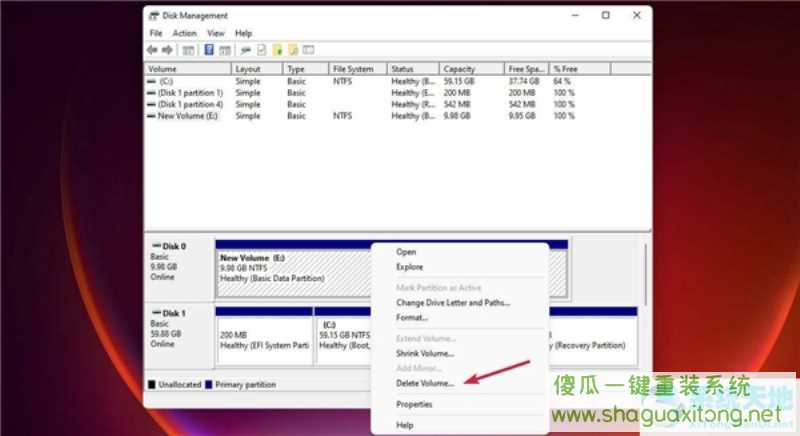Toggle the action pane toolbar icon
800x436 pixels.
click(224, 50)
